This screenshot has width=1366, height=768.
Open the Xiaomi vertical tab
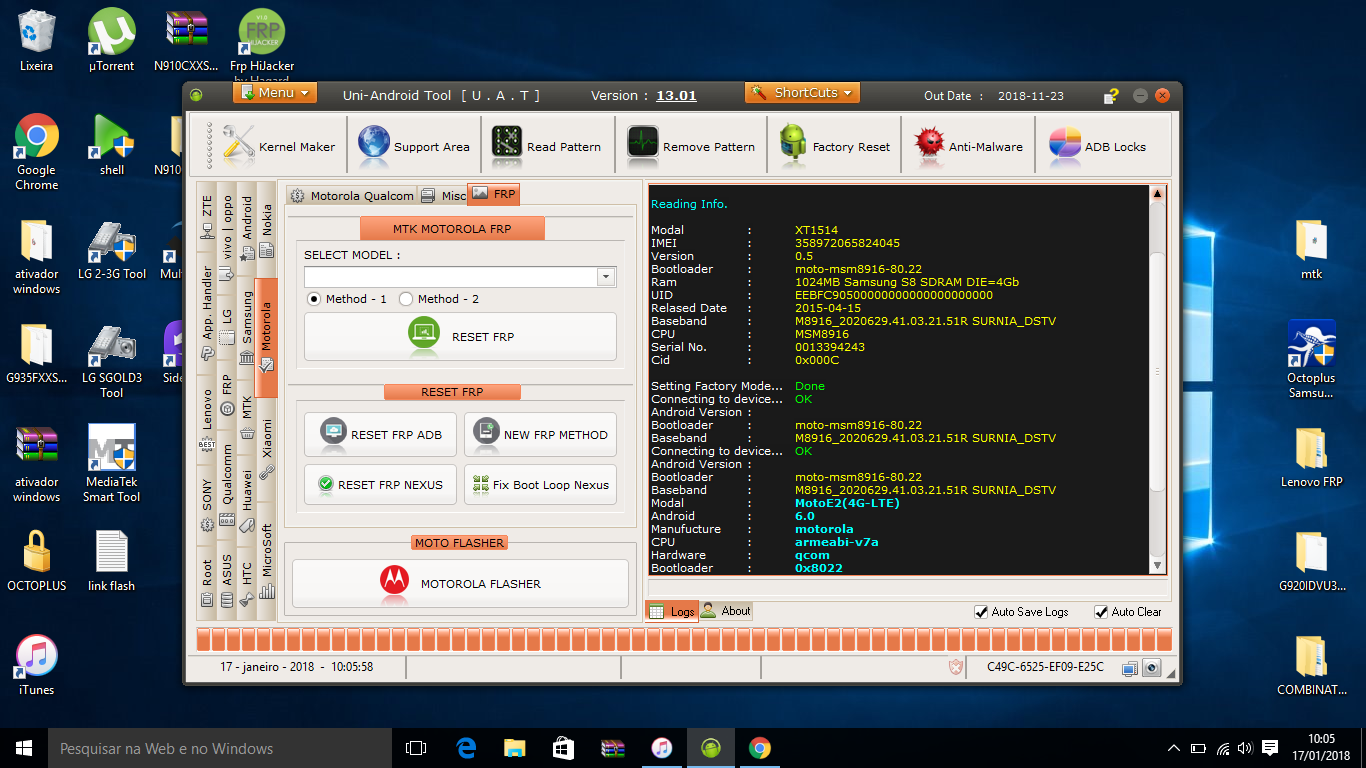pos(266,450)
